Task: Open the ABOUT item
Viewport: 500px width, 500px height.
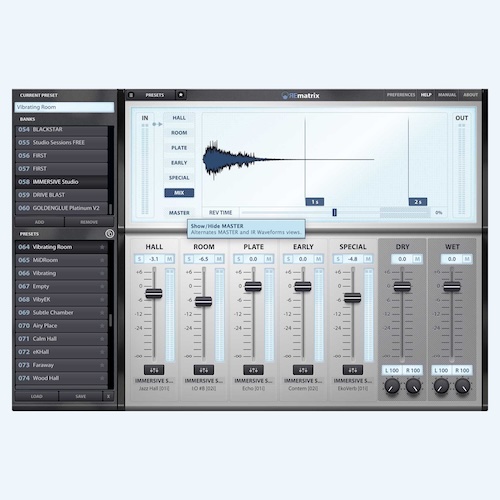Action: (x=470, y=95)
